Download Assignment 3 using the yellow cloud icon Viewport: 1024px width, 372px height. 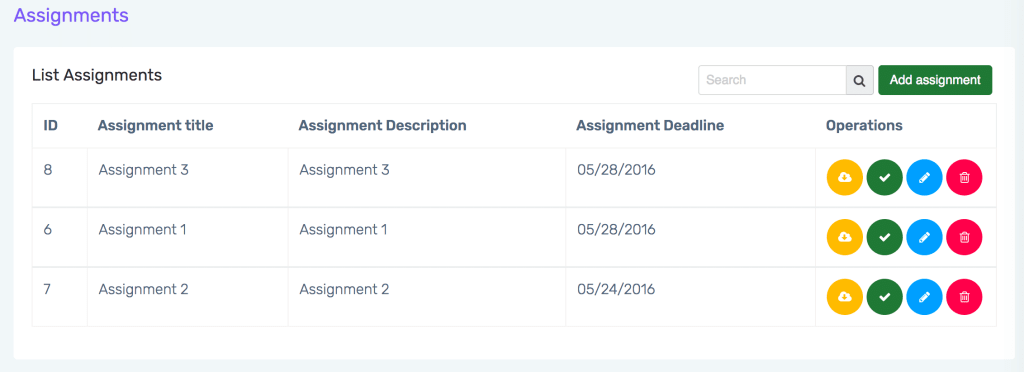[x=845, y=178]
